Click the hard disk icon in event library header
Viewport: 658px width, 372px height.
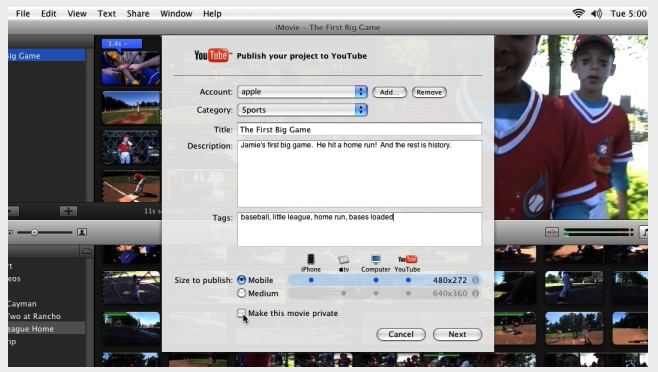tap(86, 251)
